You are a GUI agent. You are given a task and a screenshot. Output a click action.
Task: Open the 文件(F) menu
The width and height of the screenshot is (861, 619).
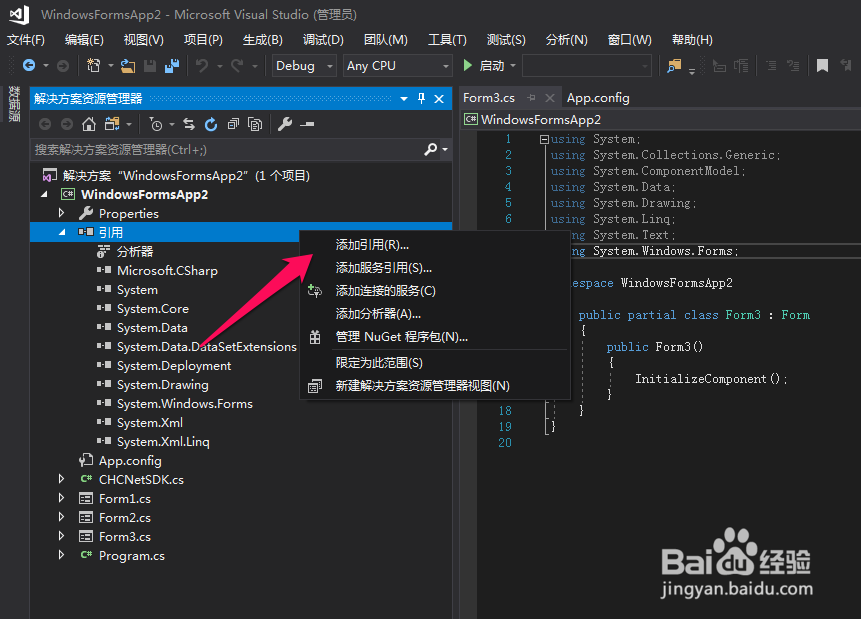point(26,40)
